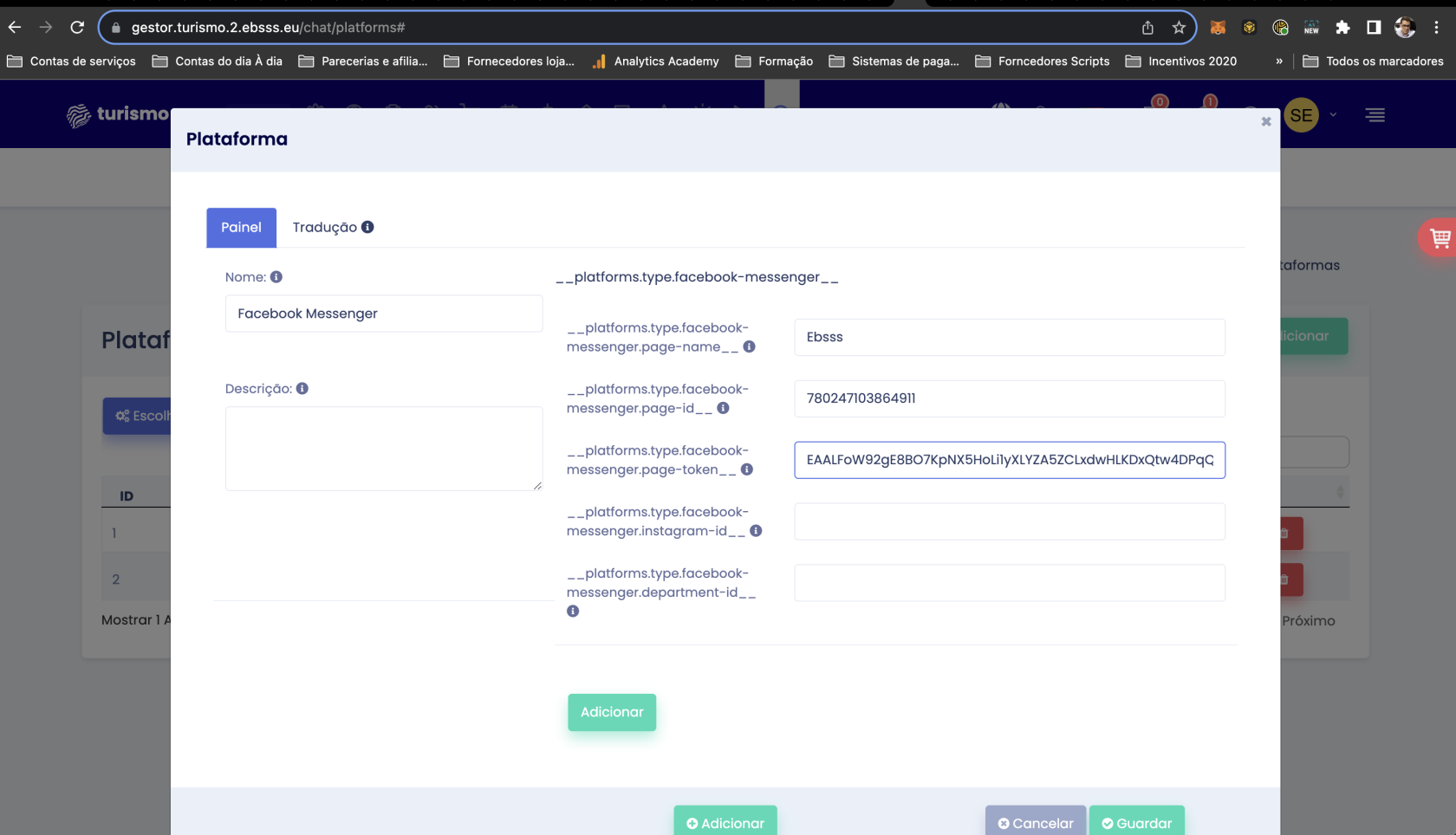Image resolution: width=1456 pixels, height=835 pixels.
Task: Click the SE user avatar
Action: pyautogui.click(x=1301, y=115)
